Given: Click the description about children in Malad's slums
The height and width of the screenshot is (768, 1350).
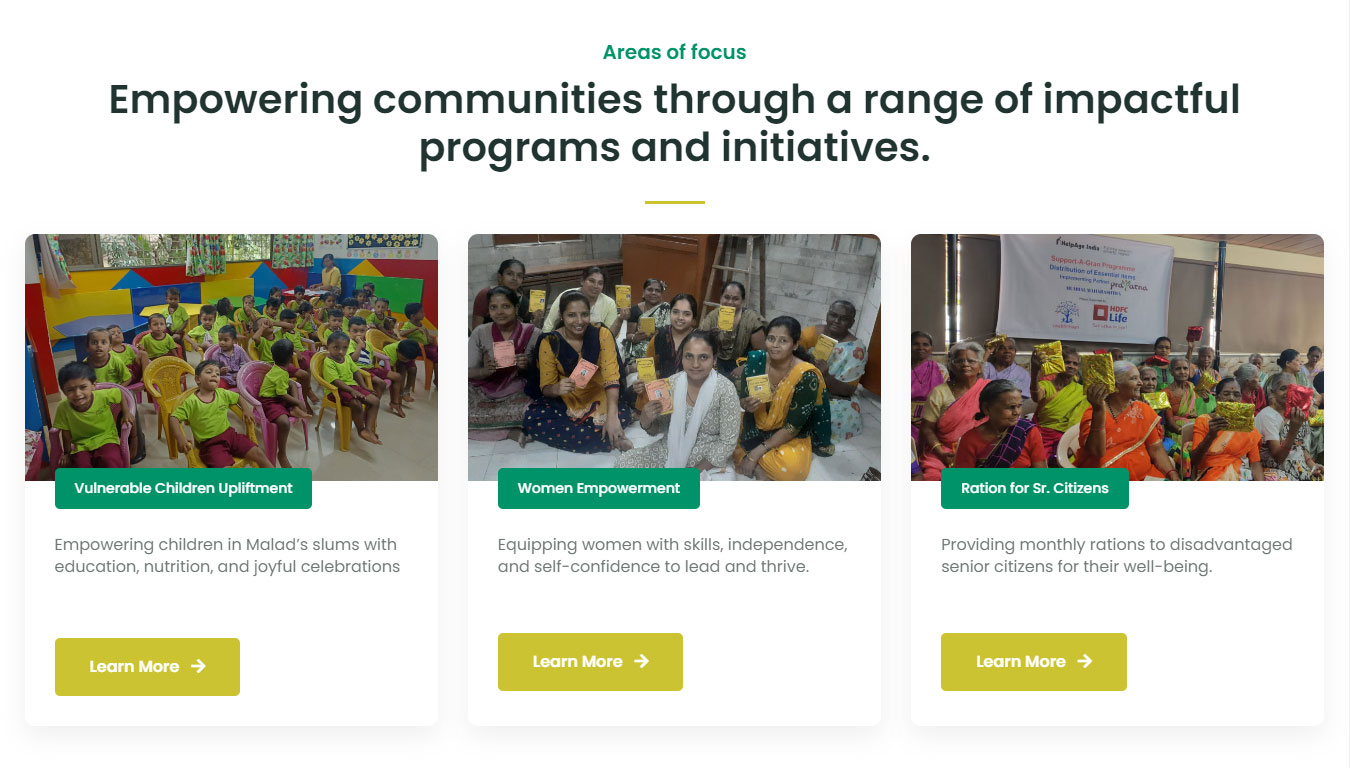Looking at the screenshot, I should (227, 555).
